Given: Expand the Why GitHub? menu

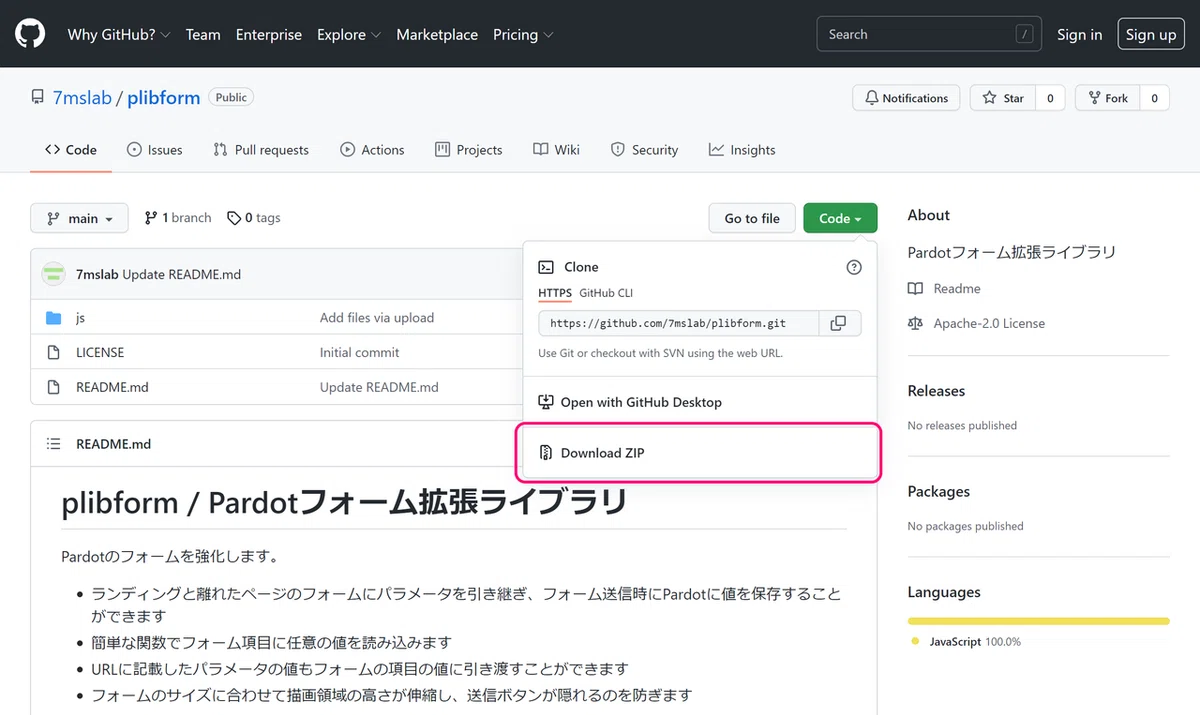Looking at the screenshot, I should coord(119,34).
